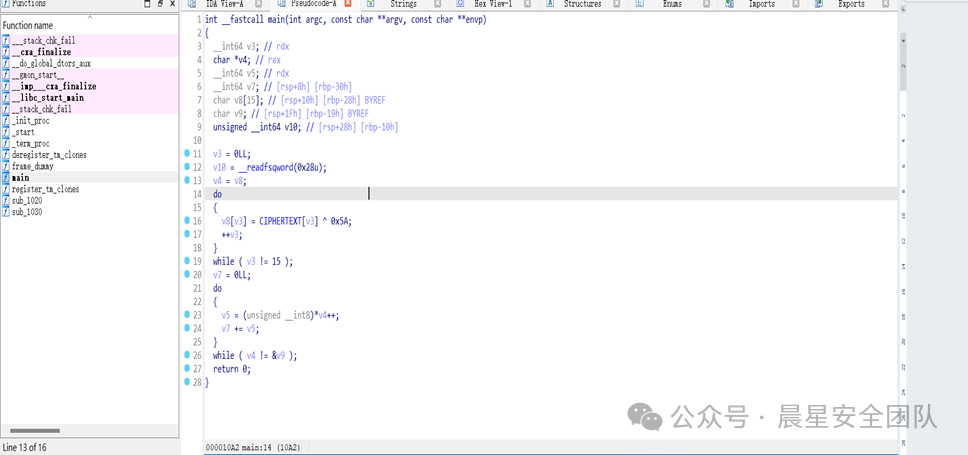Toggle breakpoint dot on line 11
This screenshot has width=968, height=455.
pos(187,154)
